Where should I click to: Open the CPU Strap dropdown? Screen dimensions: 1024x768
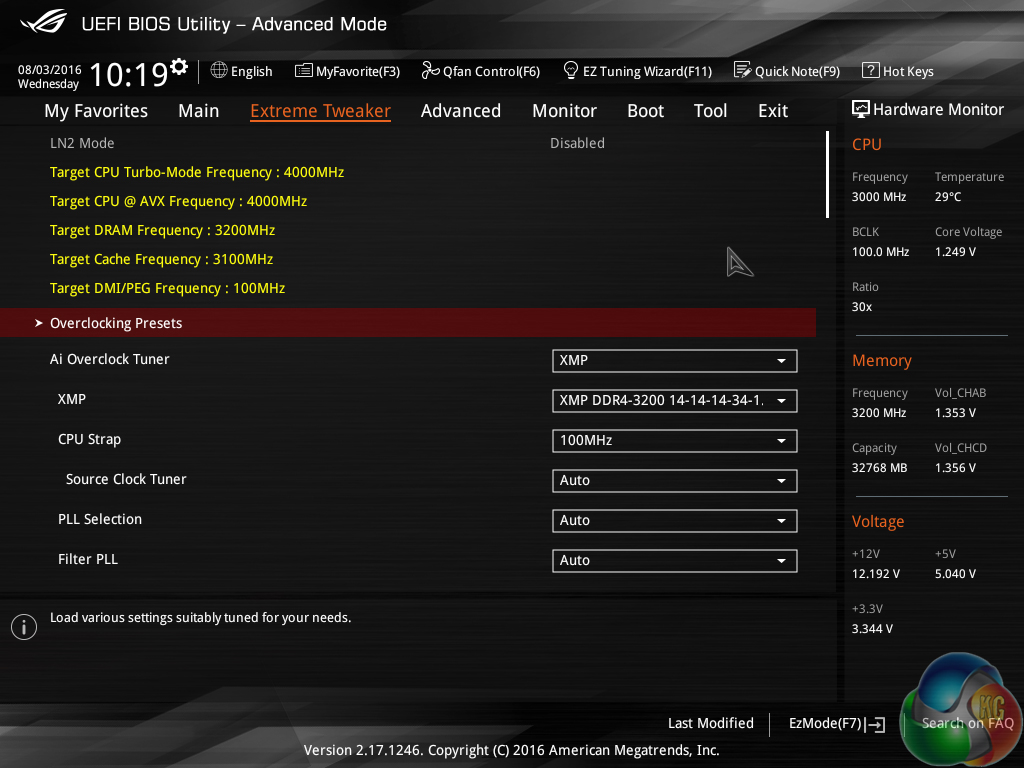click(674, 441)
